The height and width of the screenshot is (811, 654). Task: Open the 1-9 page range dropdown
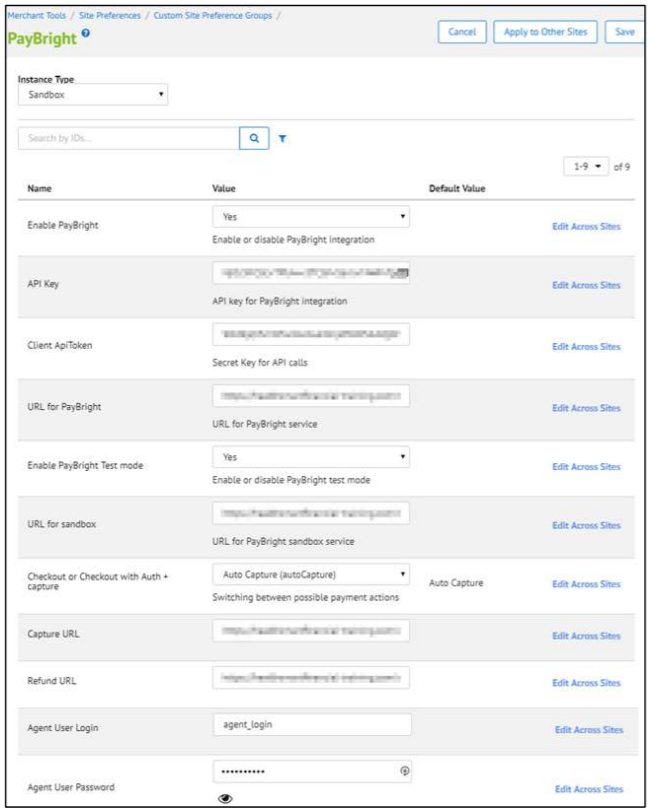point(586,167)
